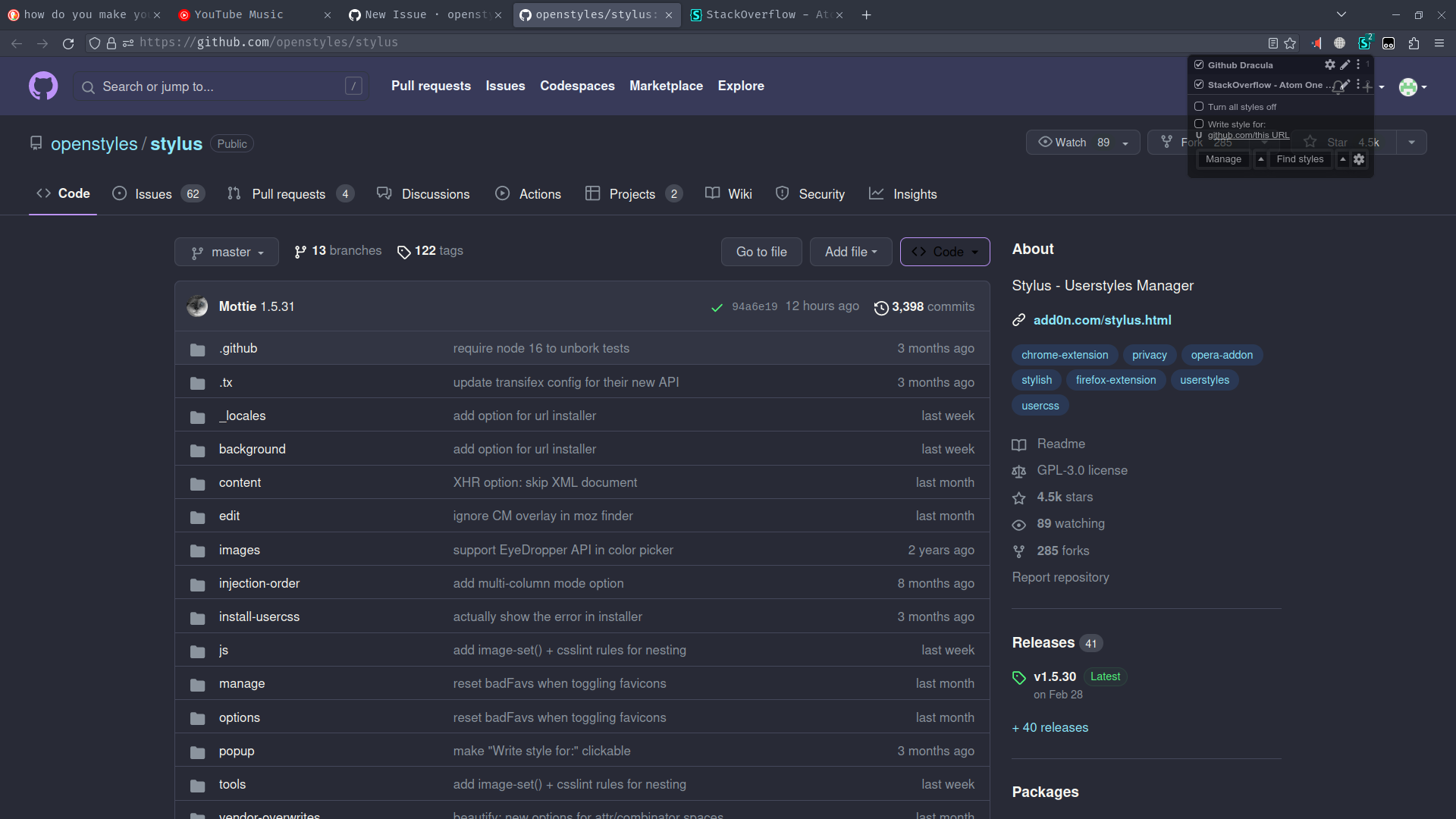Enable the Turn all styles off checkbox

[1199, 107]
